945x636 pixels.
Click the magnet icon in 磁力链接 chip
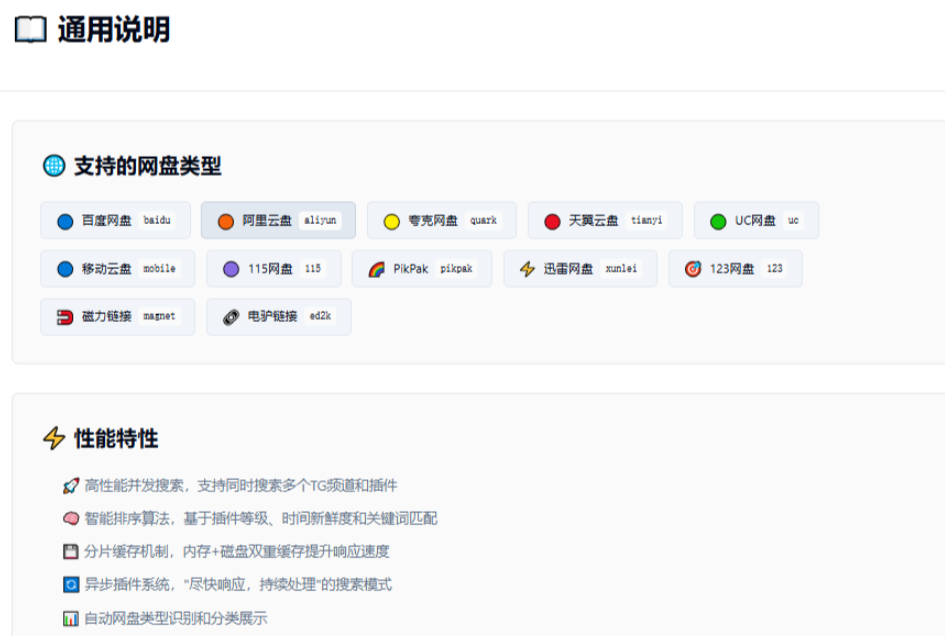click(x=65, y=316)
